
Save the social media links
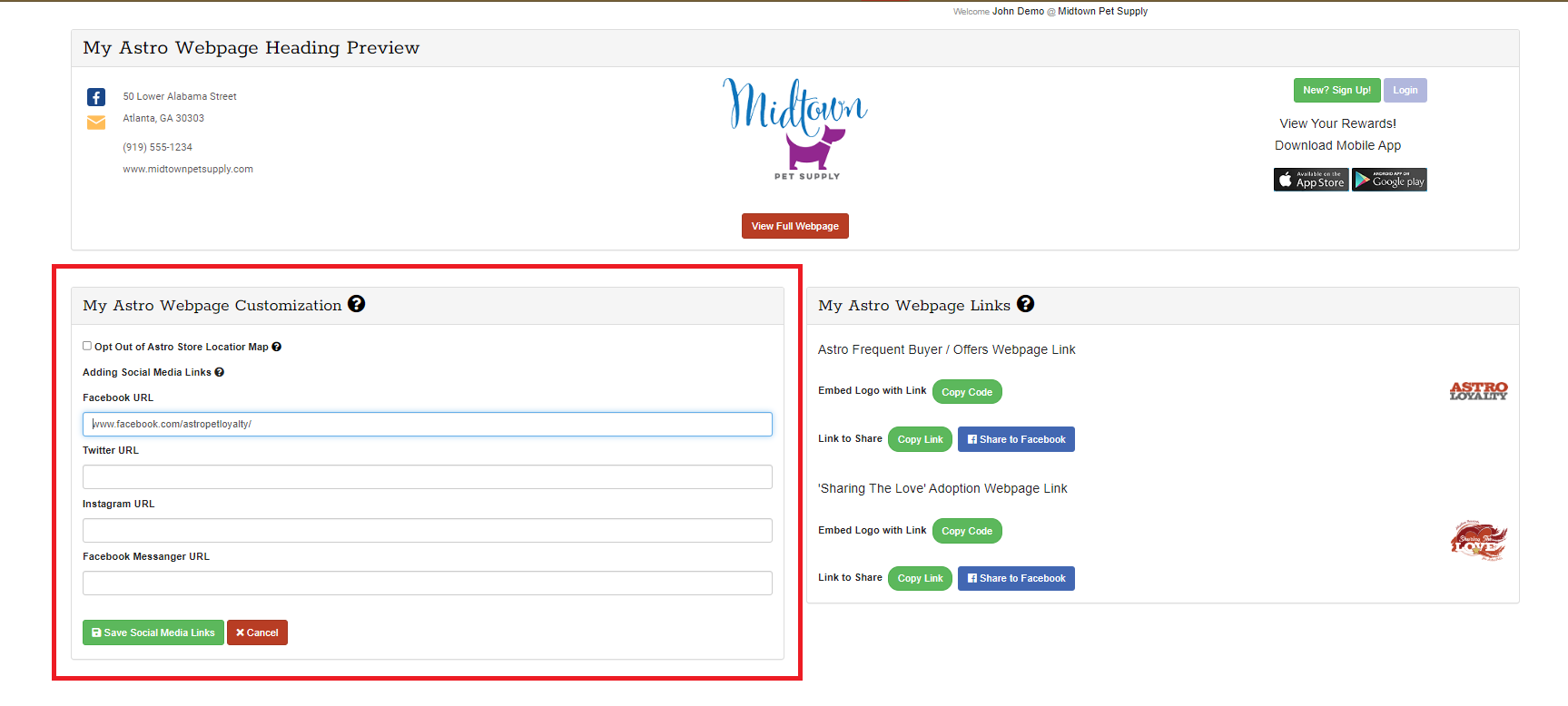(153, 632)
